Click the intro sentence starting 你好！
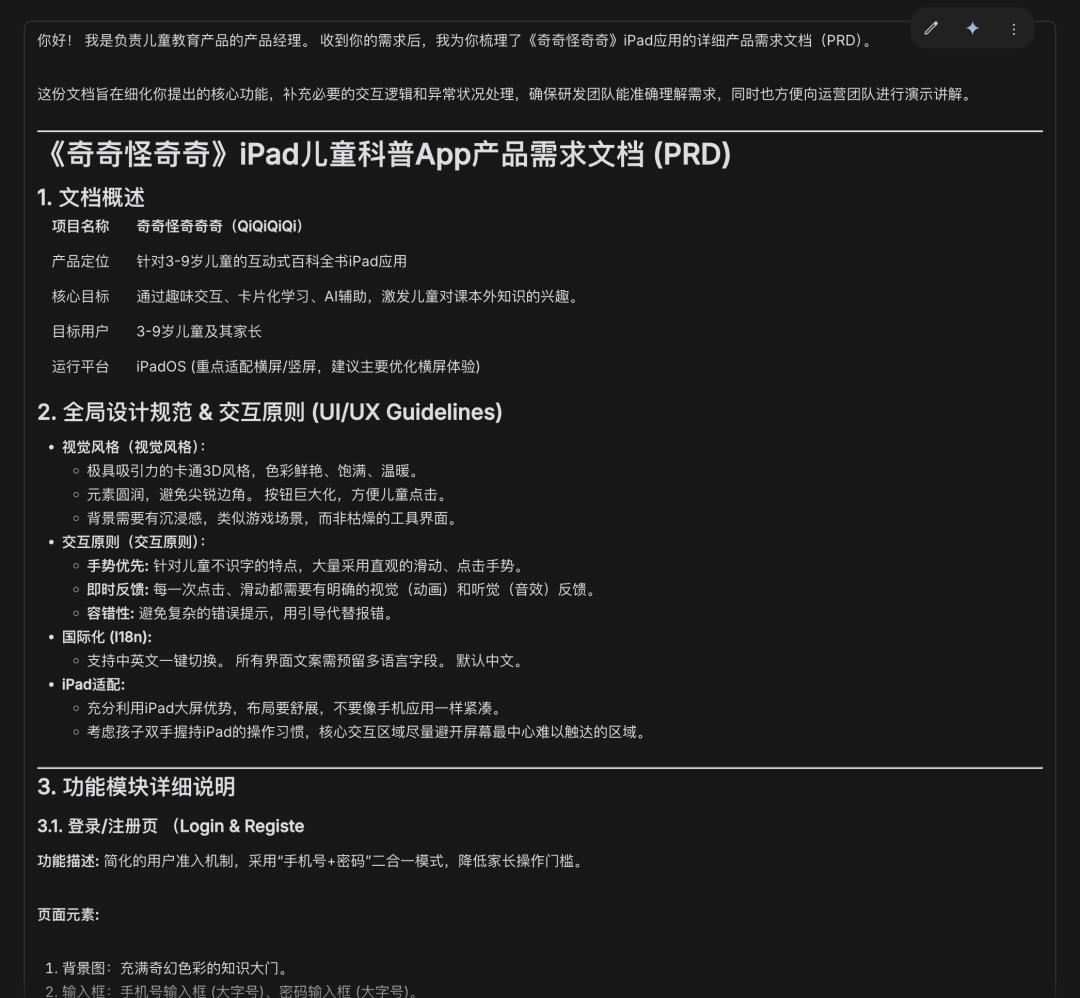Screen dimensions: 1080x998 click(455, 41)
